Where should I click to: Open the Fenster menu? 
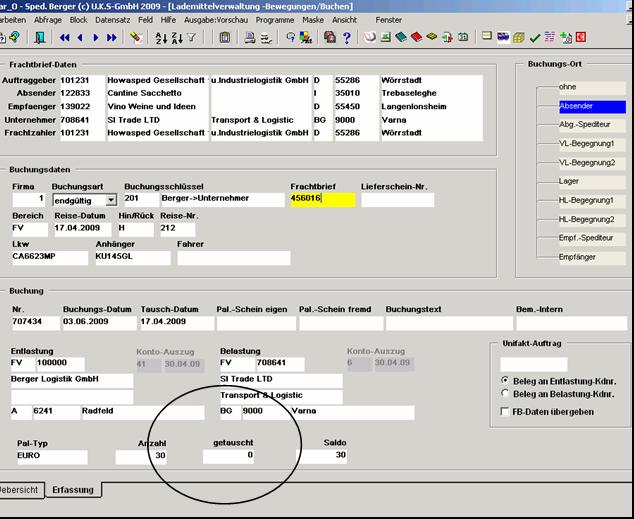click(389, 20)
